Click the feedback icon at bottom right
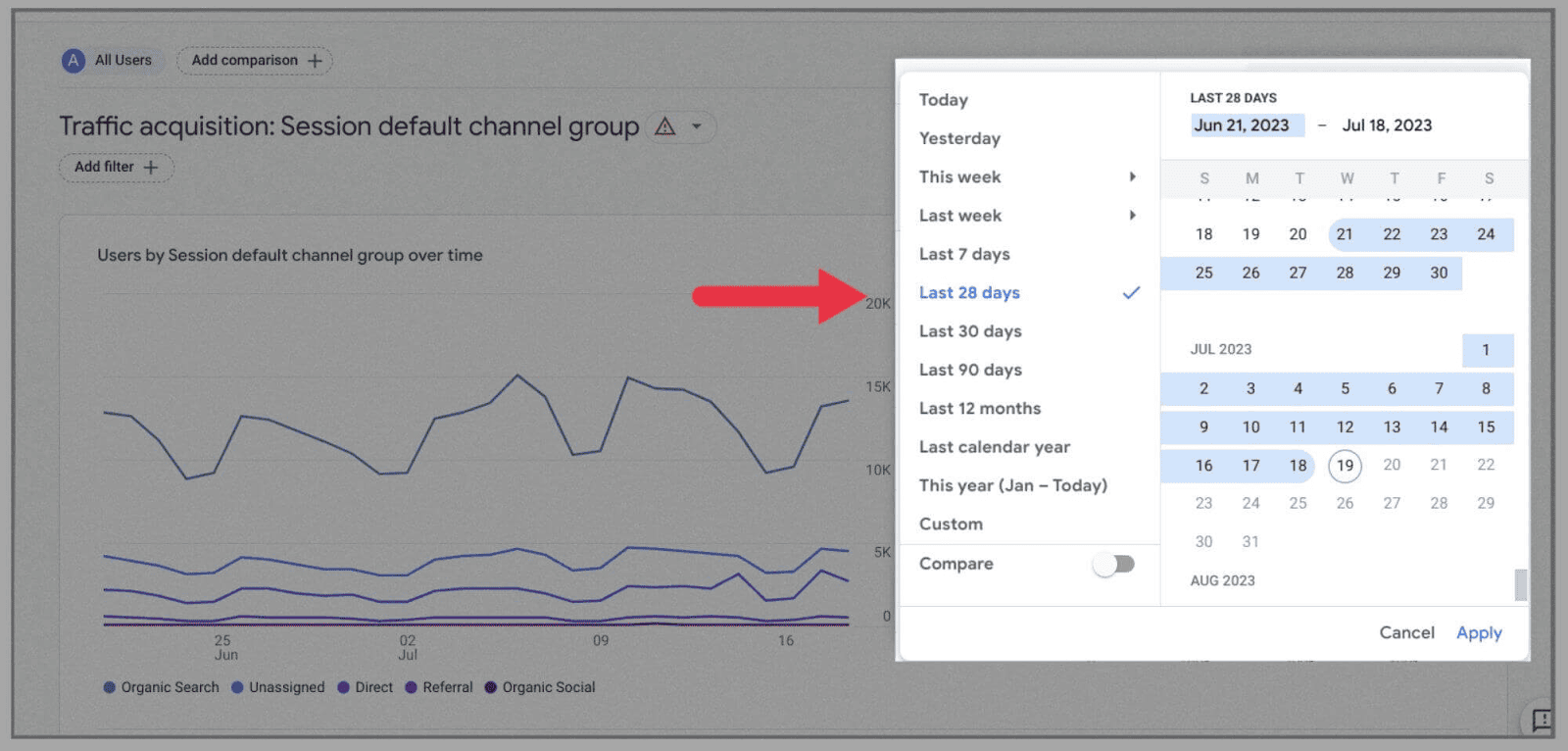The width and height of the screenshot is (1568, 751). [1542, 721]
